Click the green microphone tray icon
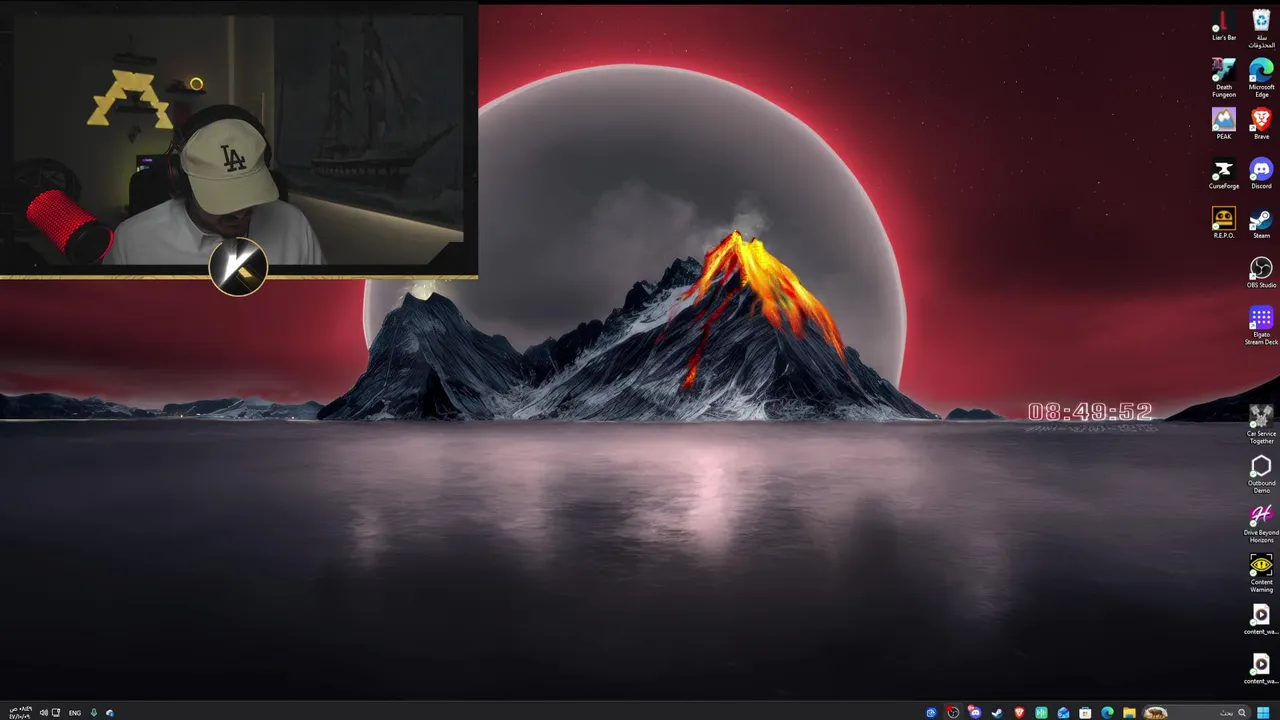Screen dimensions: 1280x720 pyautogui.click(x=94, y=713)
